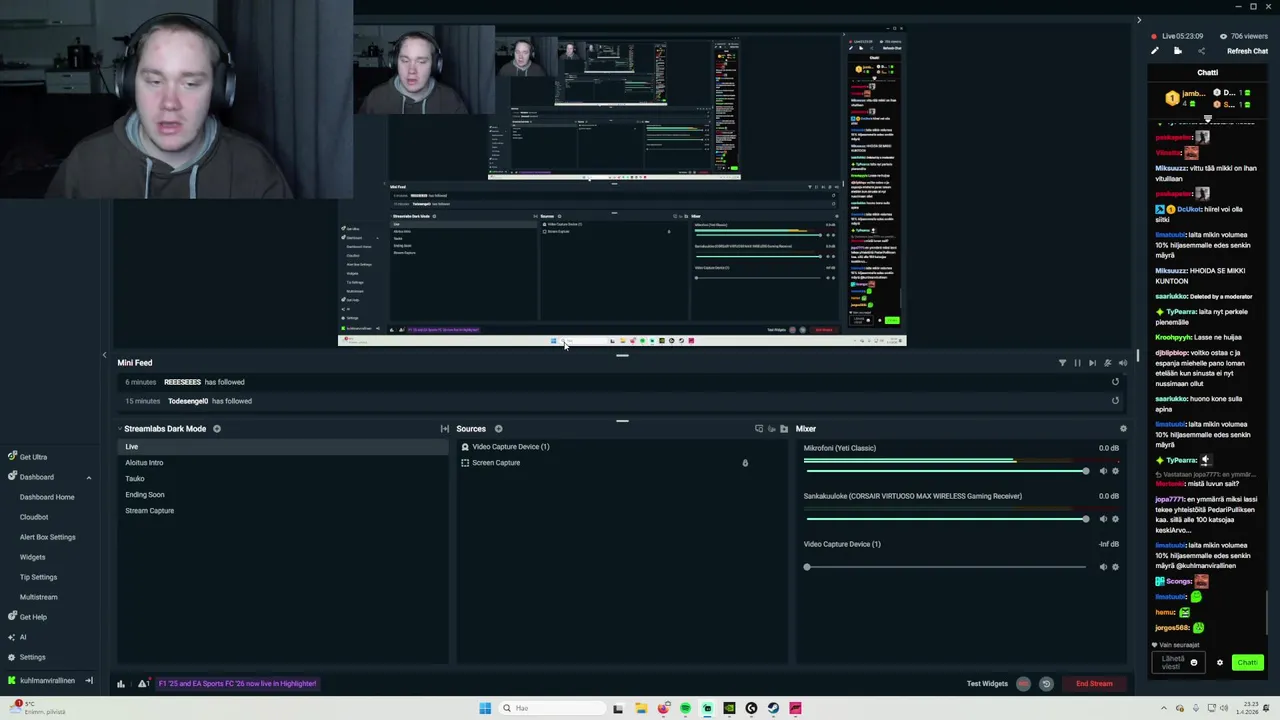Open Tip Settings in sidebar
The image size is (1280, 720).
click(x=38, y=577)
